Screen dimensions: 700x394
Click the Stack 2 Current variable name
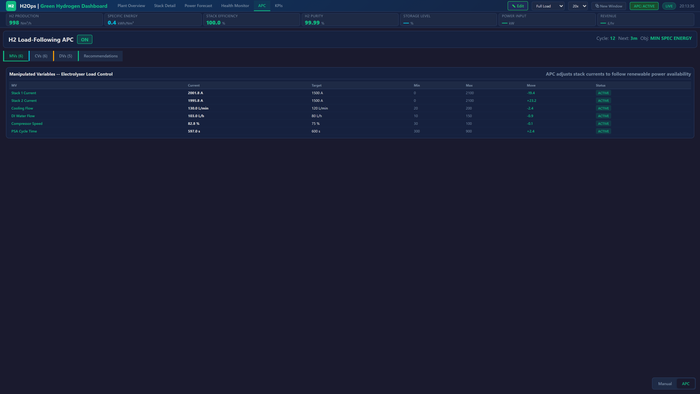[x=24, y=101]
